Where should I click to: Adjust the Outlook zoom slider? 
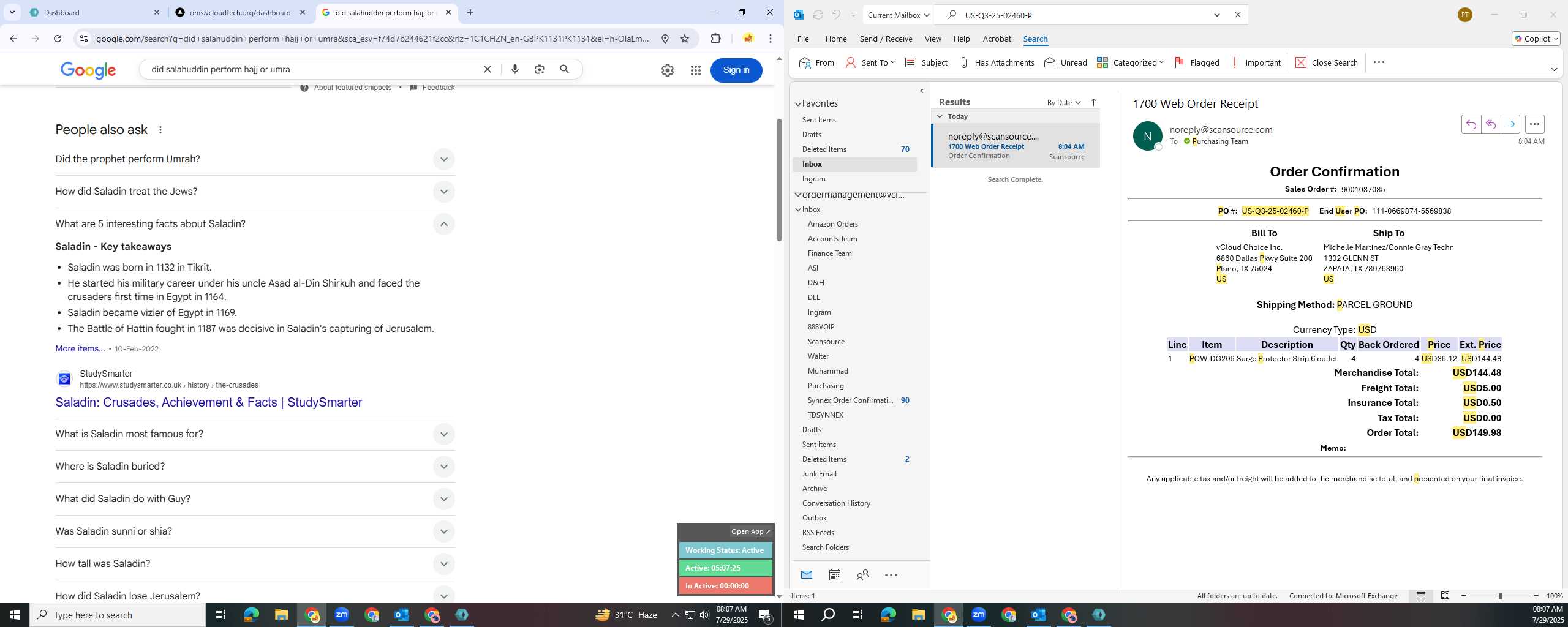click(x=1500, y=596)
